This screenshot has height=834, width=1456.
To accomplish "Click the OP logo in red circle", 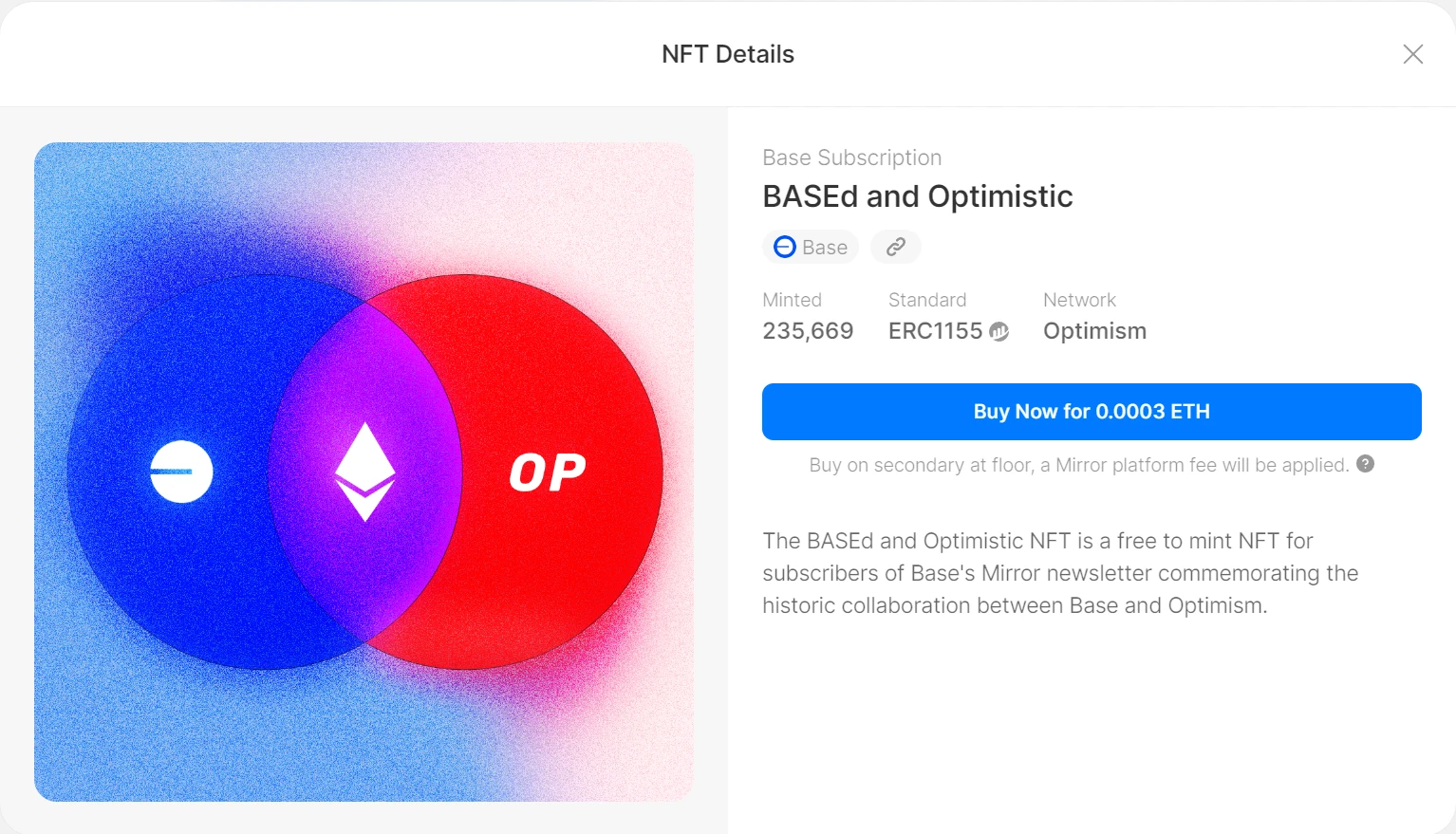I will click(x=548, y=473).
